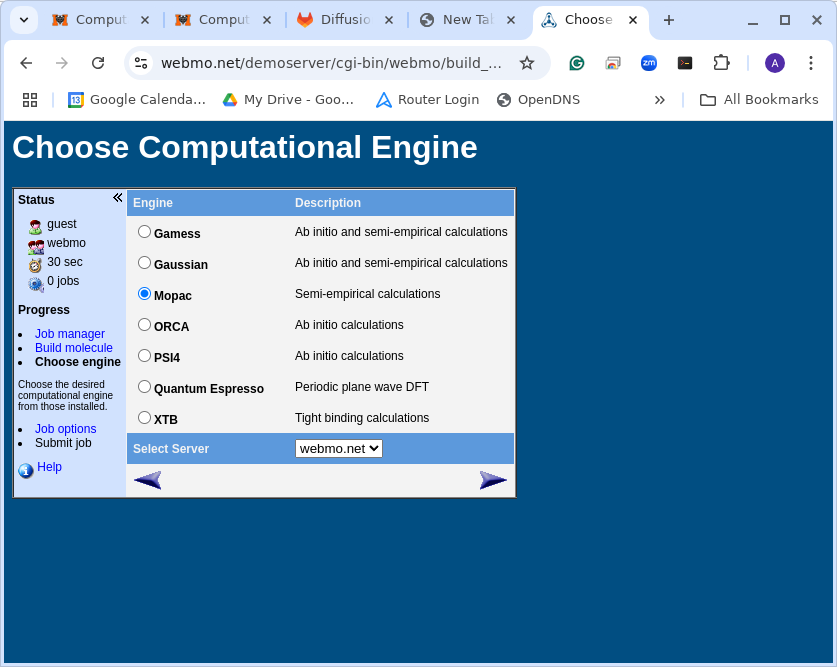Image resolution: width=837 pixels, height=667 pixels.
Task: Open the Zoom extension icon
Action: 649,63
